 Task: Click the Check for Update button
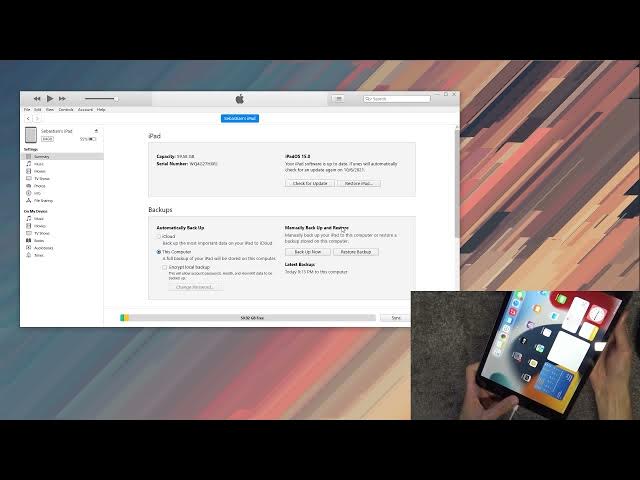pos(310,183)
